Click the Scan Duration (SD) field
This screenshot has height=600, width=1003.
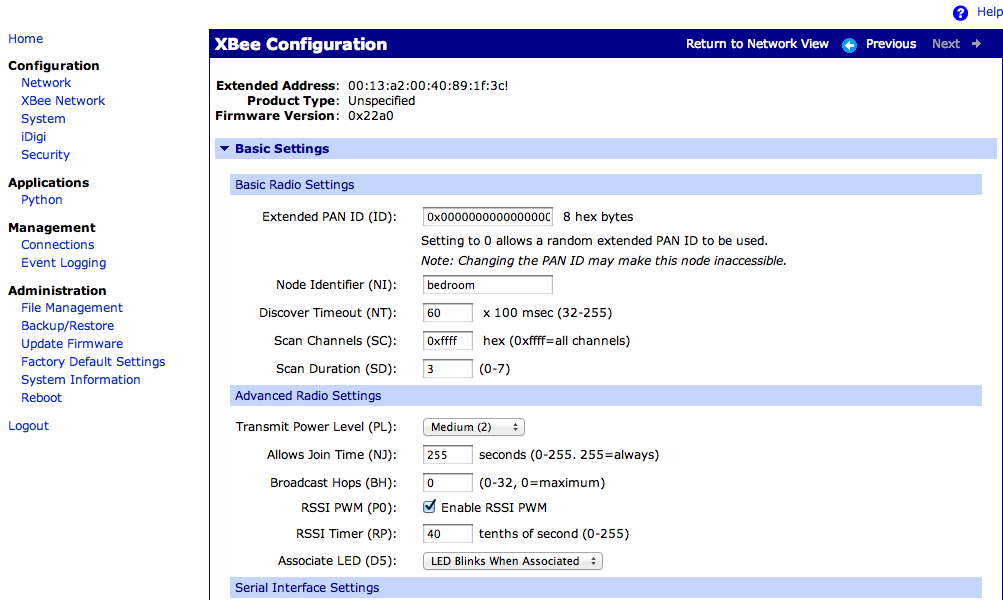[447, 368]
